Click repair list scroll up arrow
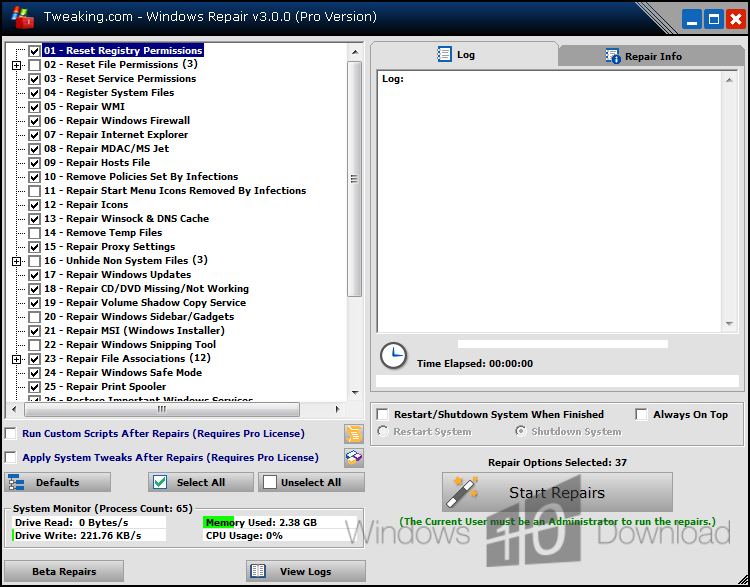The height and width of the screenshot is (587, 750). pyautogui.click(x=355, y=52)
